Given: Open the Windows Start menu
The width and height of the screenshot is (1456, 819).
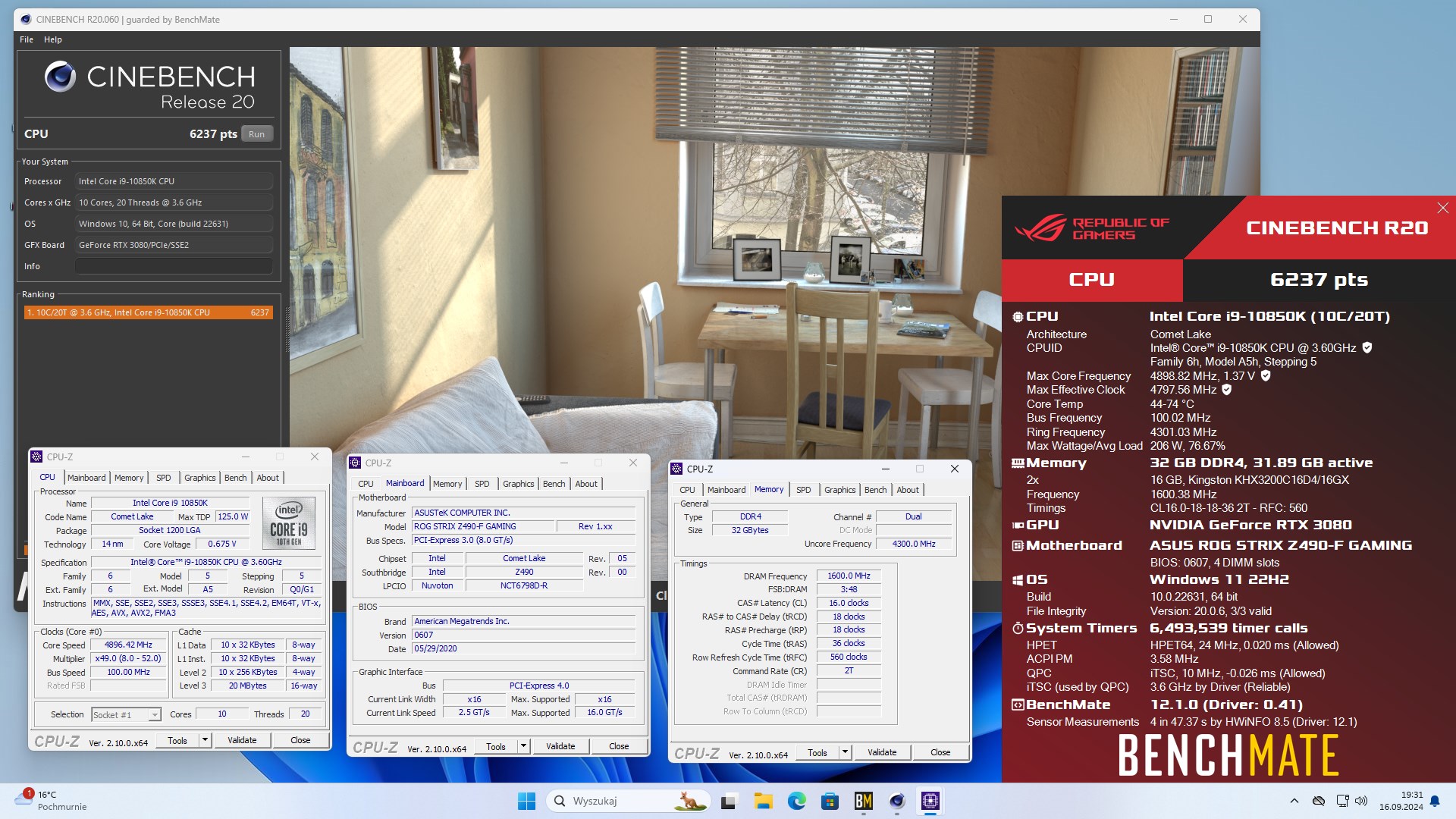Looking at the screenshot, I should (526, 801).
